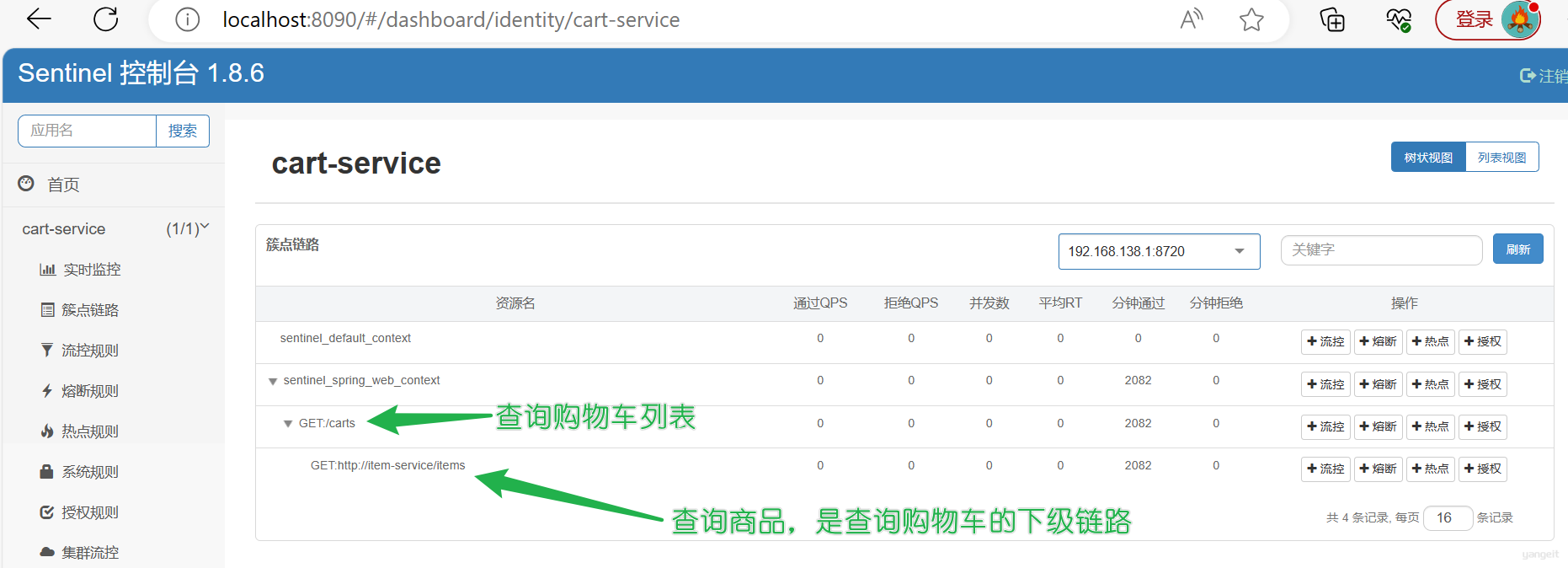Click the 刷新 refresh button

pos(1517,249)
